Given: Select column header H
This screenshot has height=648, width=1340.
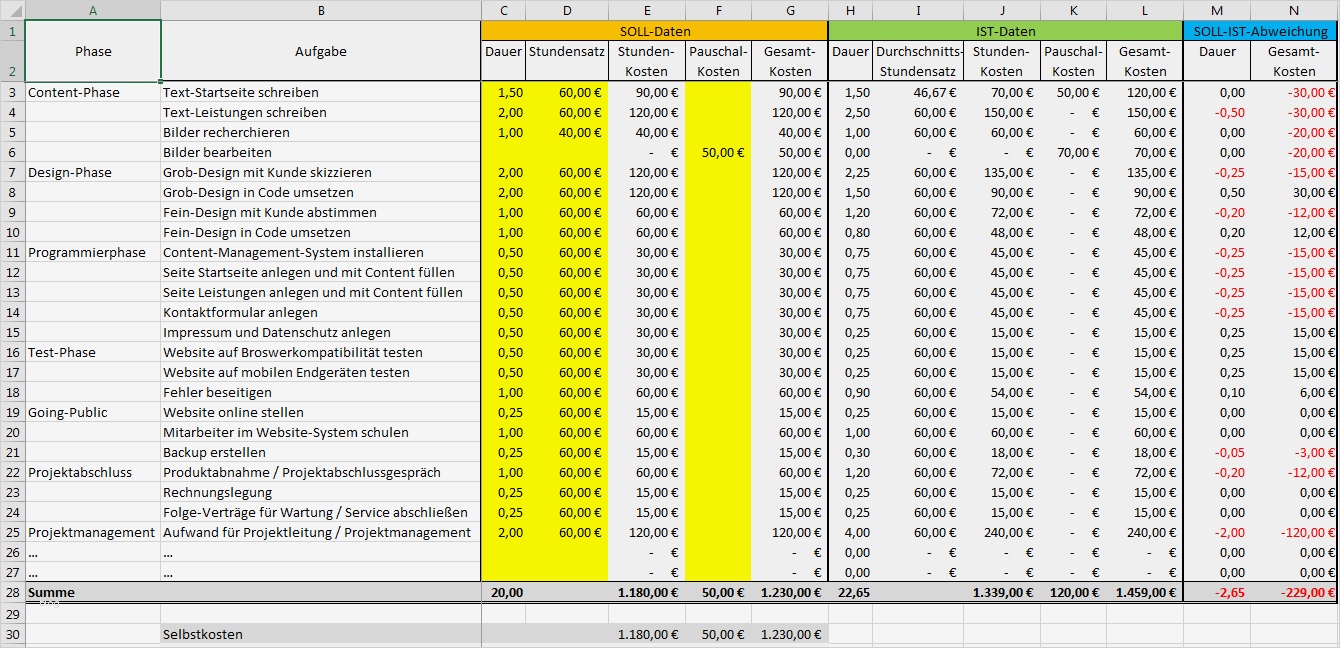Looking at the screenshot, I should [851, 11].
